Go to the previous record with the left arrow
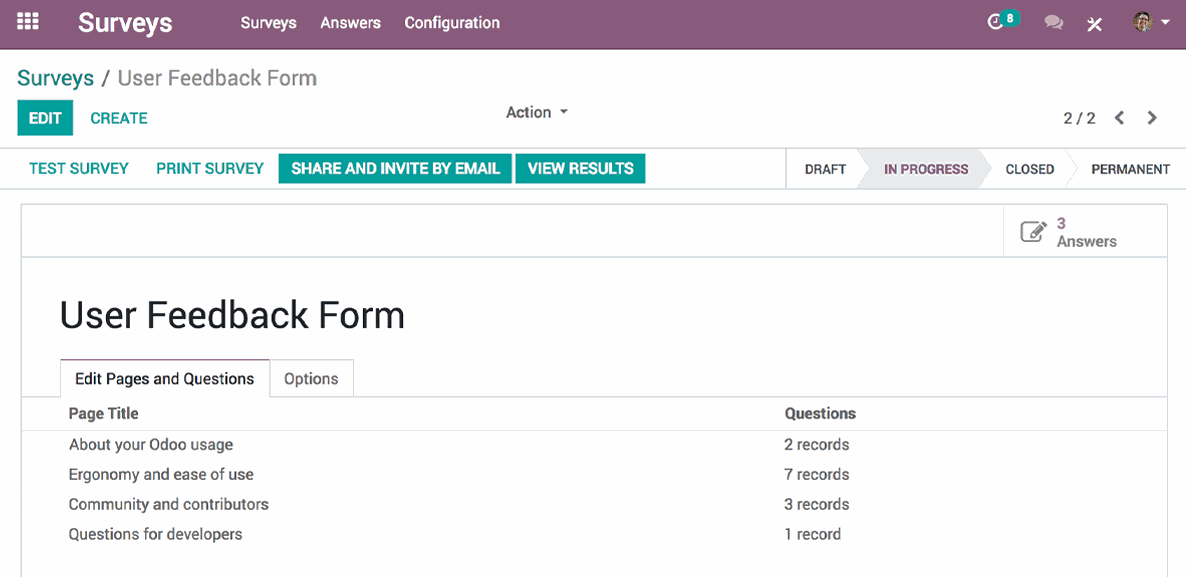Screen dimensions: 1186x577 click(x=1119, y=117)
